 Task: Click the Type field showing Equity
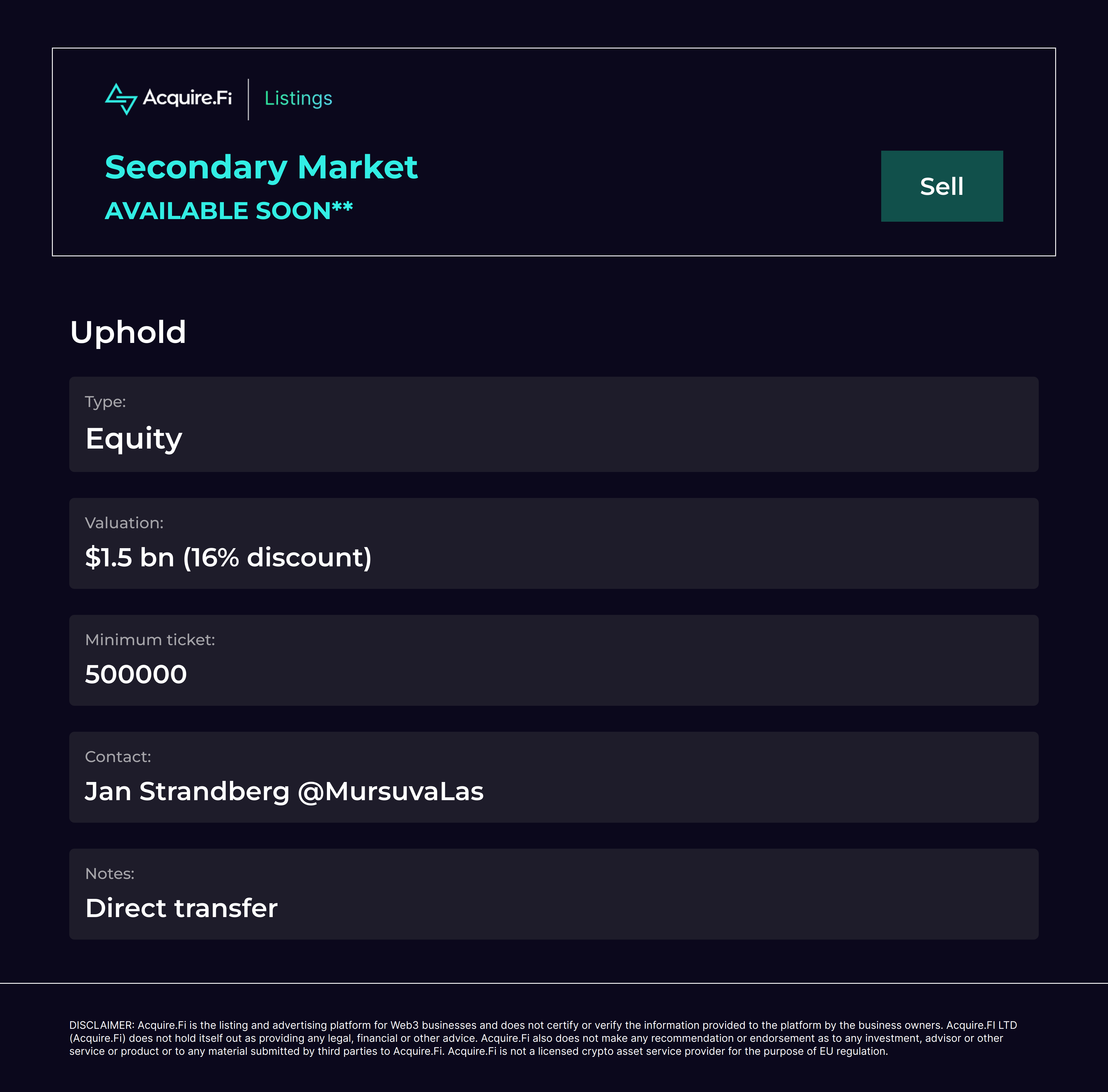(134, 439)
